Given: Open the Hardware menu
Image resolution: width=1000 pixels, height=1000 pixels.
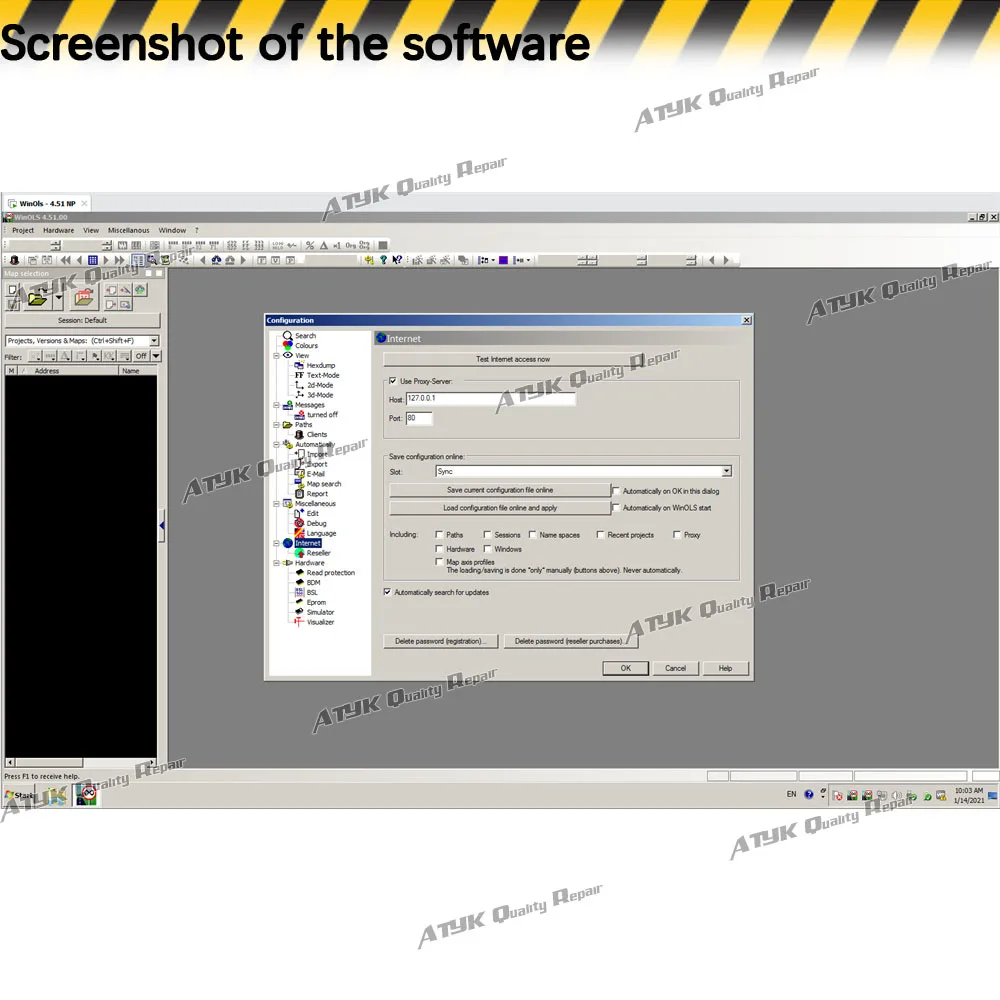Looking at the screenshot, I should coord(59,230).
